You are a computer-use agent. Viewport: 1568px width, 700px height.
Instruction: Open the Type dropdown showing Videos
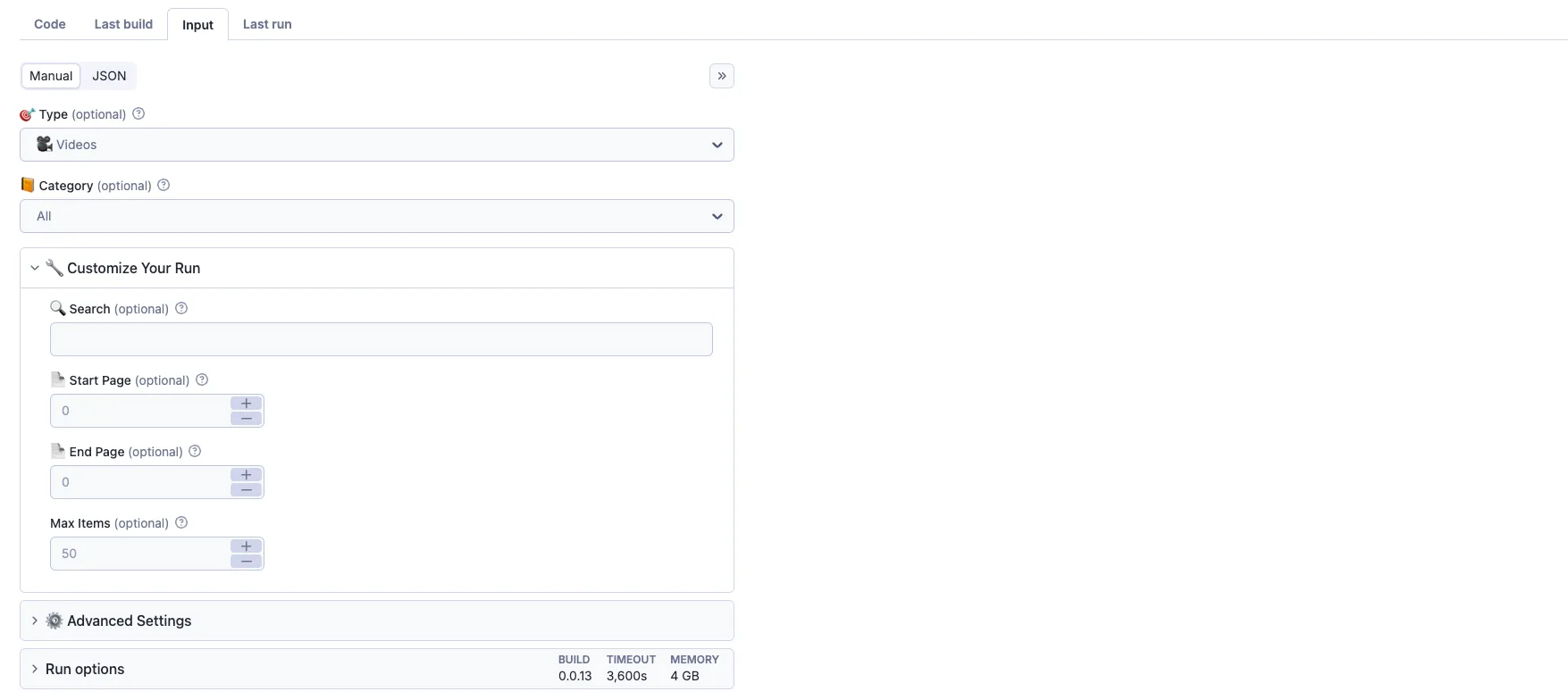(x=377, y=145)
